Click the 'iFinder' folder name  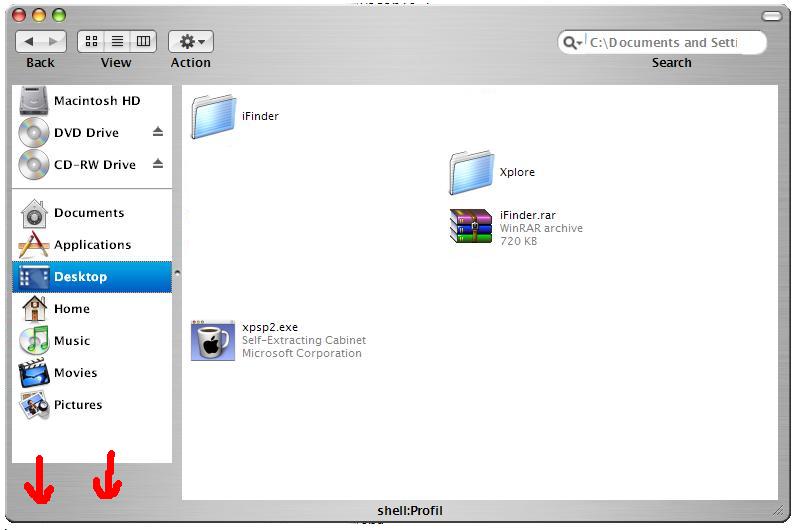(260, 116)
